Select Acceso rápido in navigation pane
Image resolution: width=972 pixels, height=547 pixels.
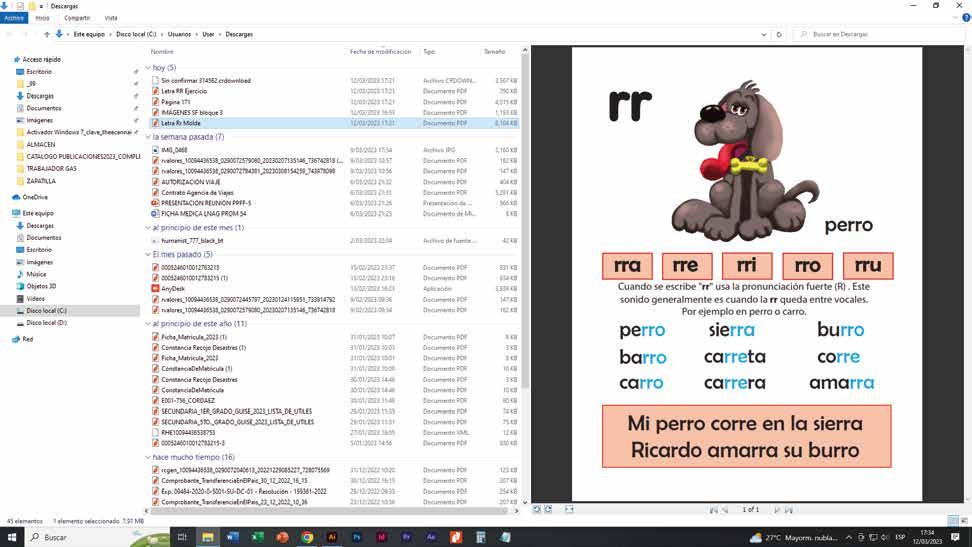click(x=41, y=60)
